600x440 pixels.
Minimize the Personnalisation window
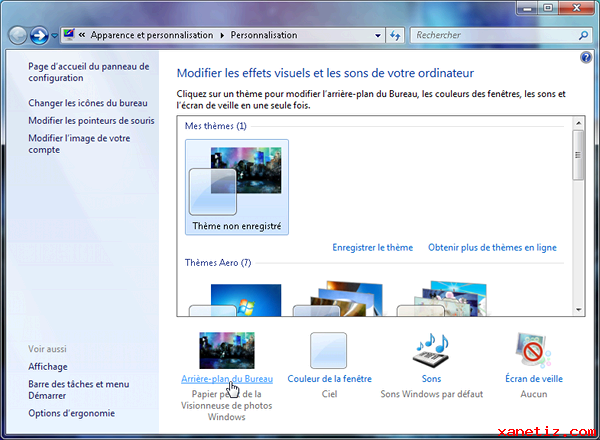click(527, 8)
